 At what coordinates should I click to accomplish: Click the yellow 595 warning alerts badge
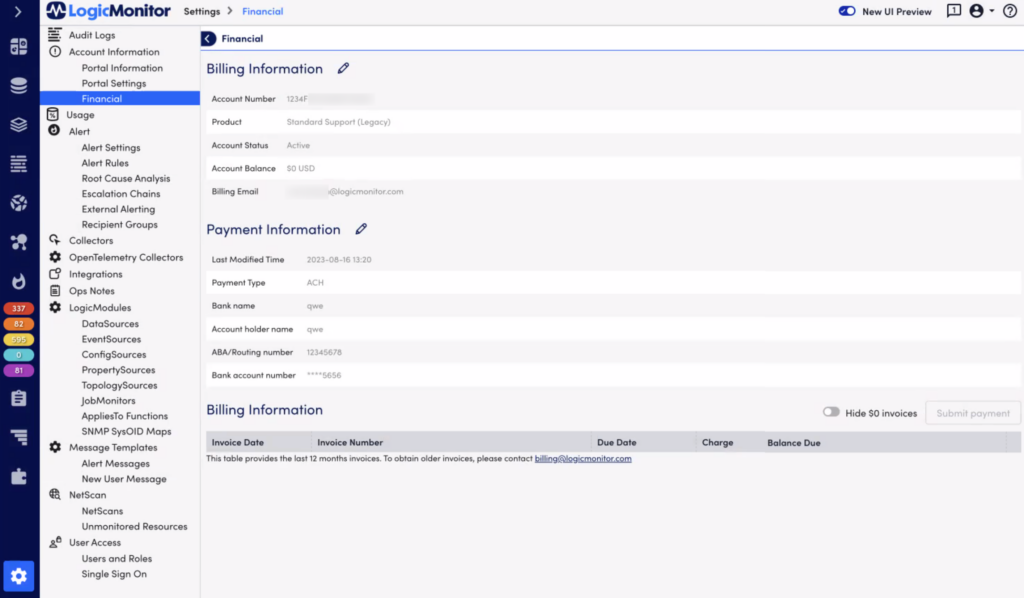click(x=18, y=339)
